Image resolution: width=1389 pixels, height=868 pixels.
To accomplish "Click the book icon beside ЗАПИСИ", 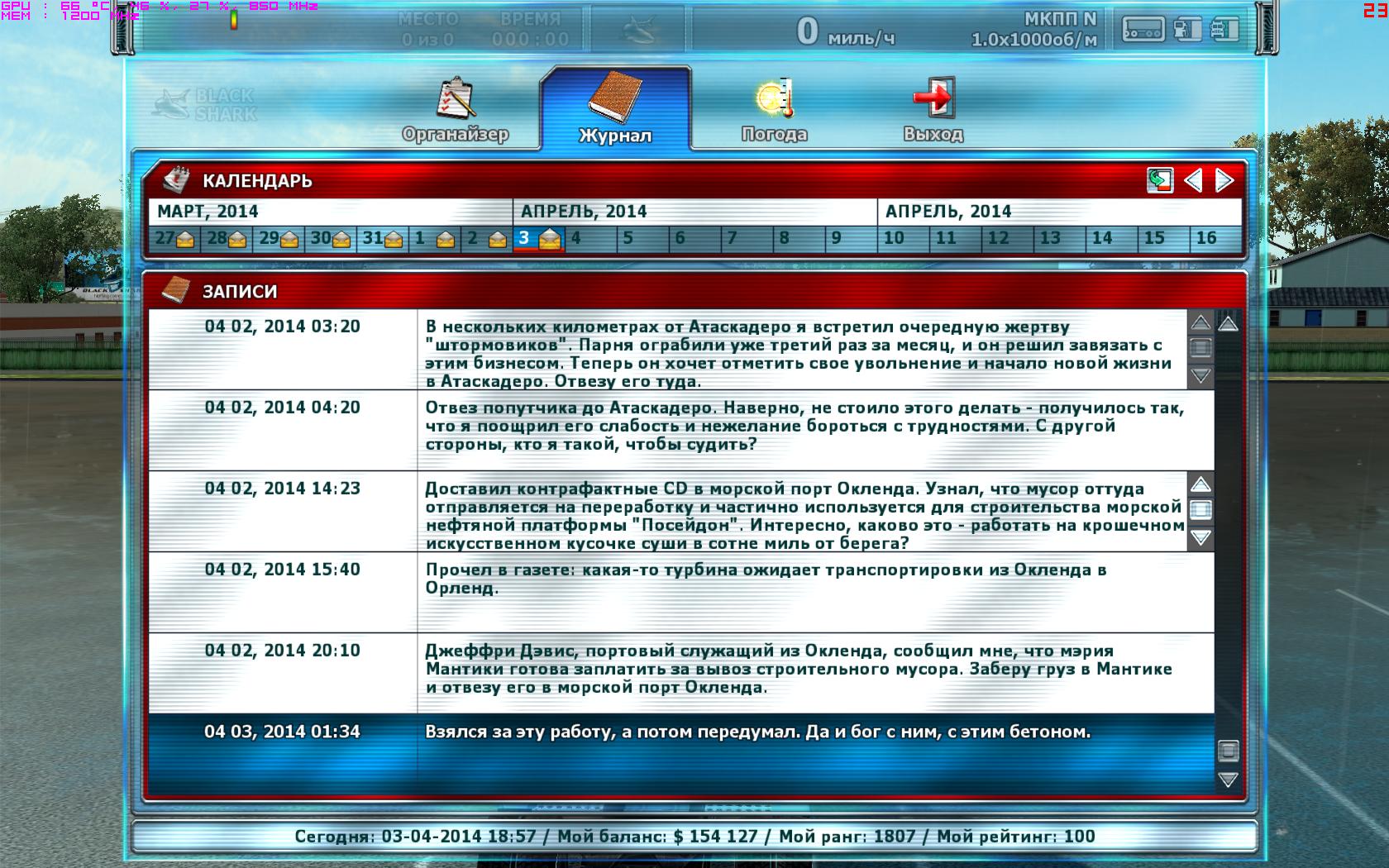I will [x=175, y=290].
